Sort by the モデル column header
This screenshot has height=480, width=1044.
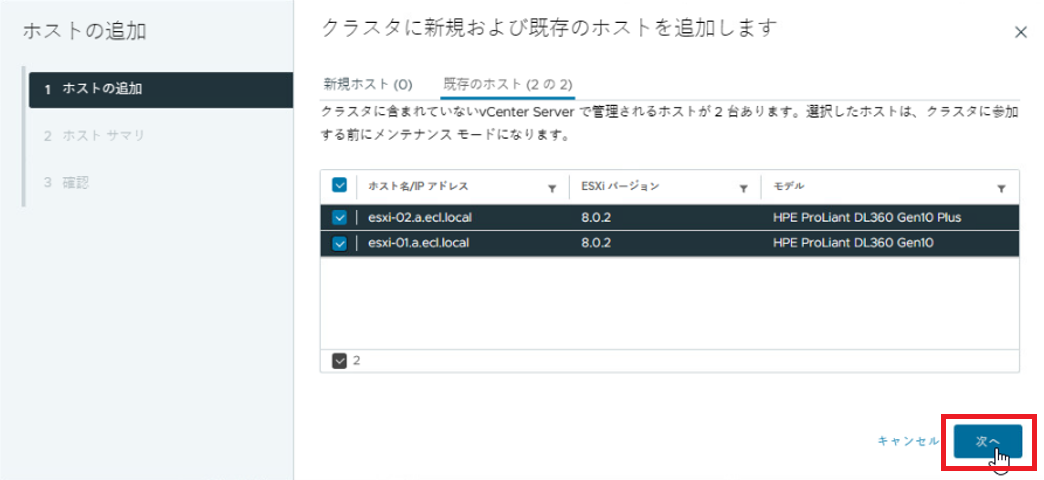pyautogui.click(x=788, y=186)
